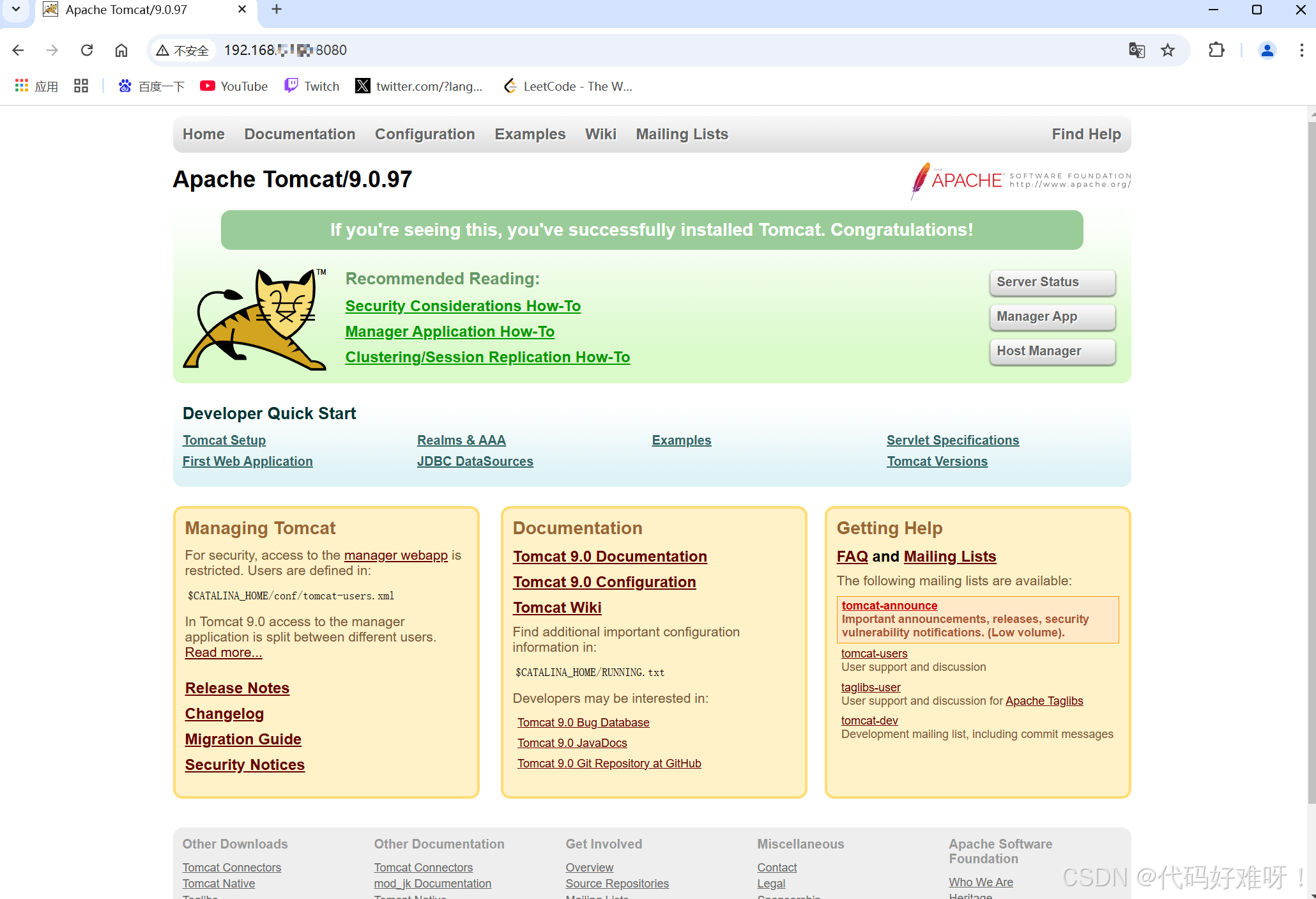This screenshot has height=899, width=1316.
Task: Click the Manager App button
Action: [x=1052, y=317]
